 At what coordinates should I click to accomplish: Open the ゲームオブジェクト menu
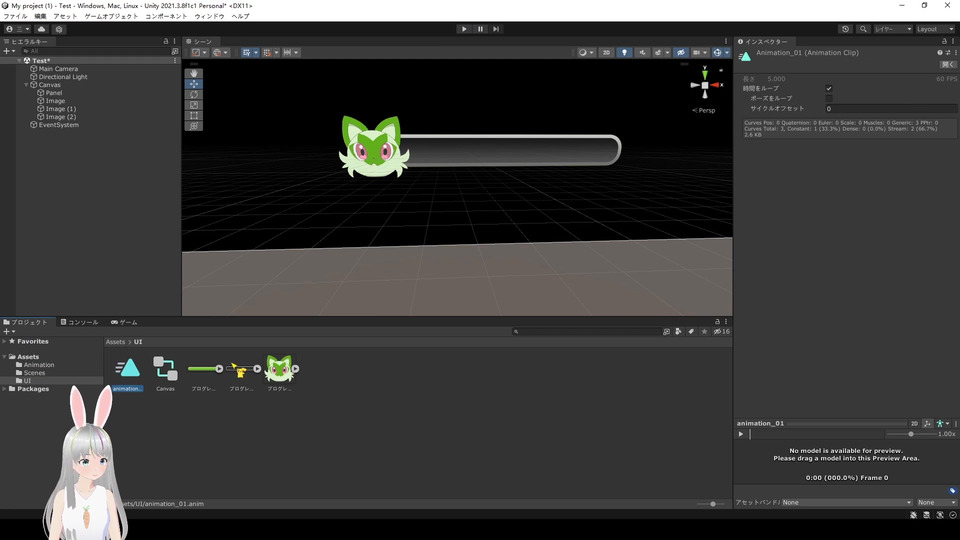click(x=111, y=17)
